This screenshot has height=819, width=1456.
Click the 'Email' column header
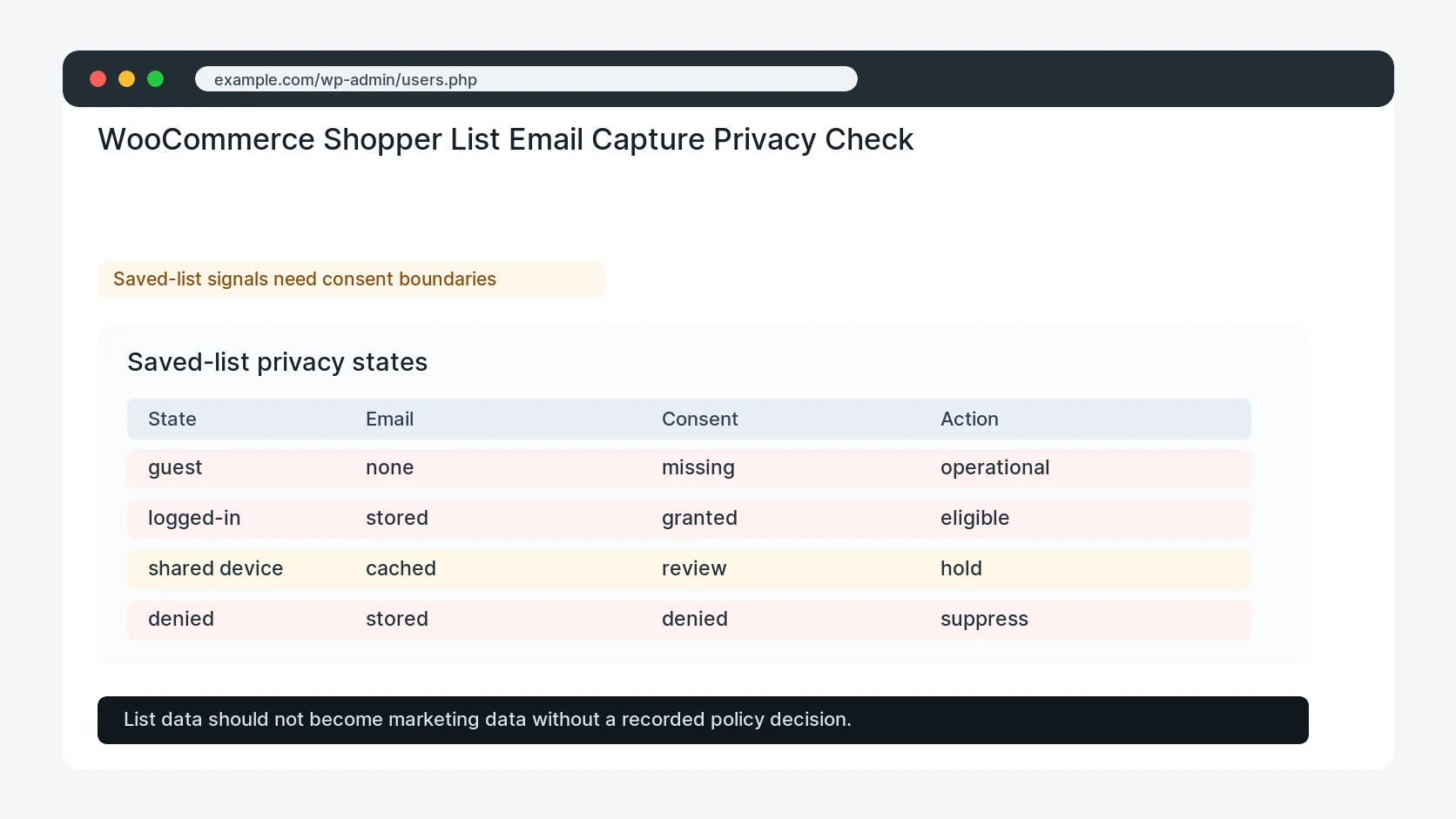(389, 420)
